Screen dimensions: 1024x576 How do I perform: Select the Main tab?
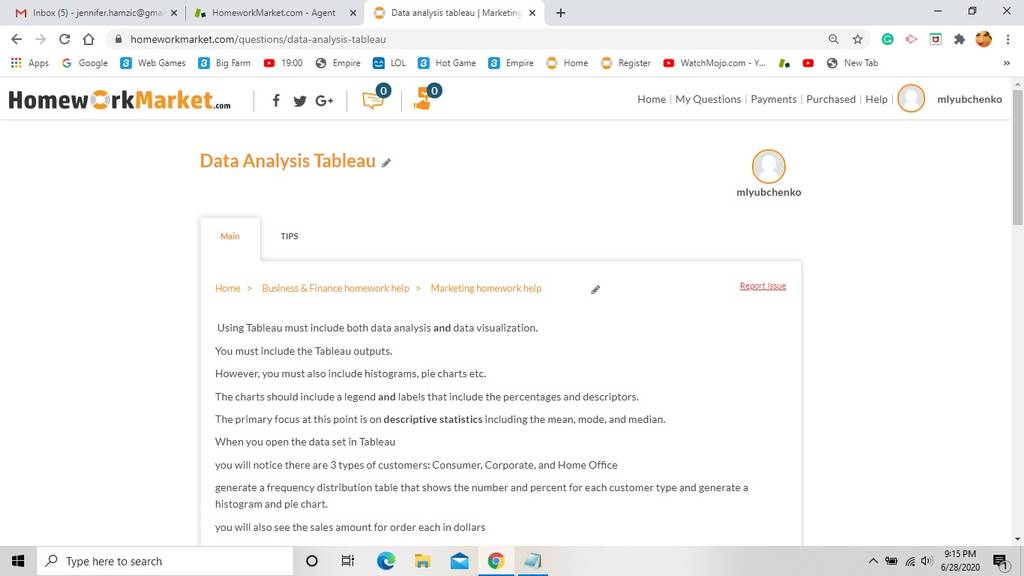pyautogui.click(x=230, y=236)
